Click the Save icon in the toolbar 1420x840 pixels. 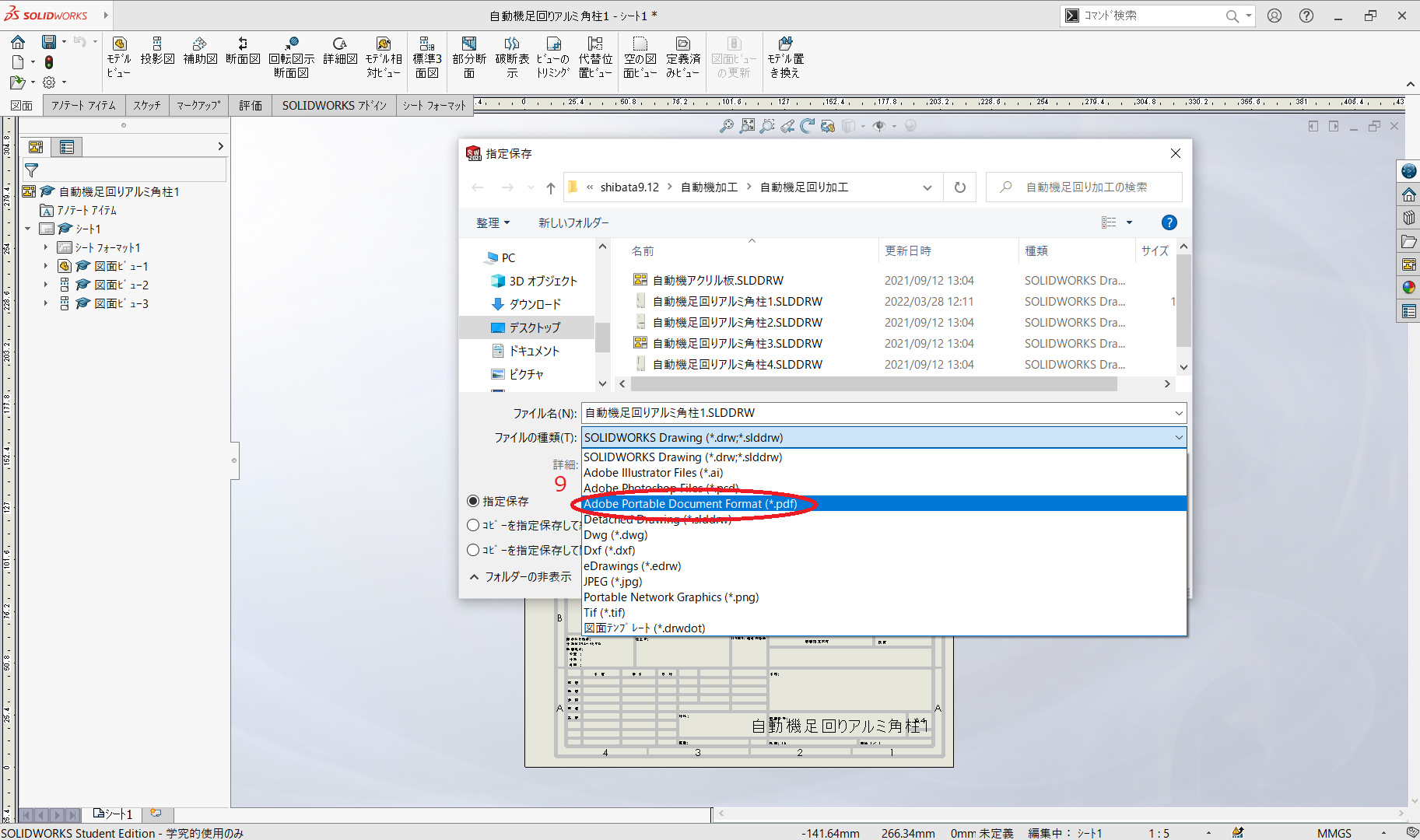(x=48, y=42)
